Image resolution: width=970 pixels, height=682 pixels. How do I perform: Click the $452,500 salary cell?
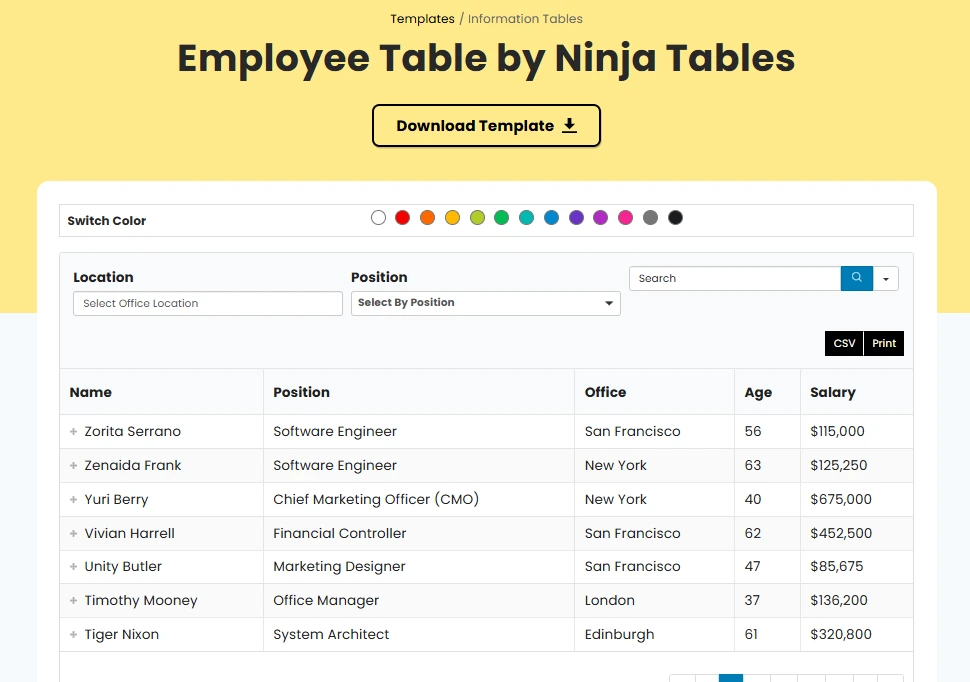tap(857, 533)
